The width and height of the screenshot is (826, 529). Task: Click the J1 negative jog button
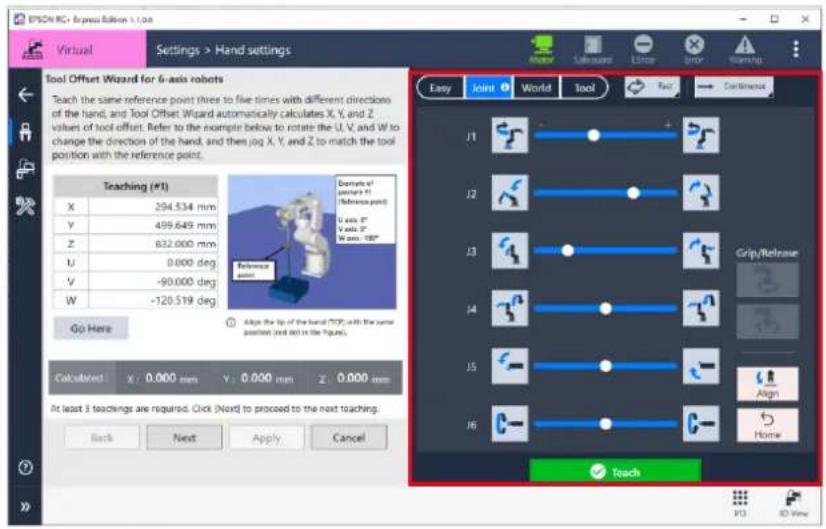point(509,135)
